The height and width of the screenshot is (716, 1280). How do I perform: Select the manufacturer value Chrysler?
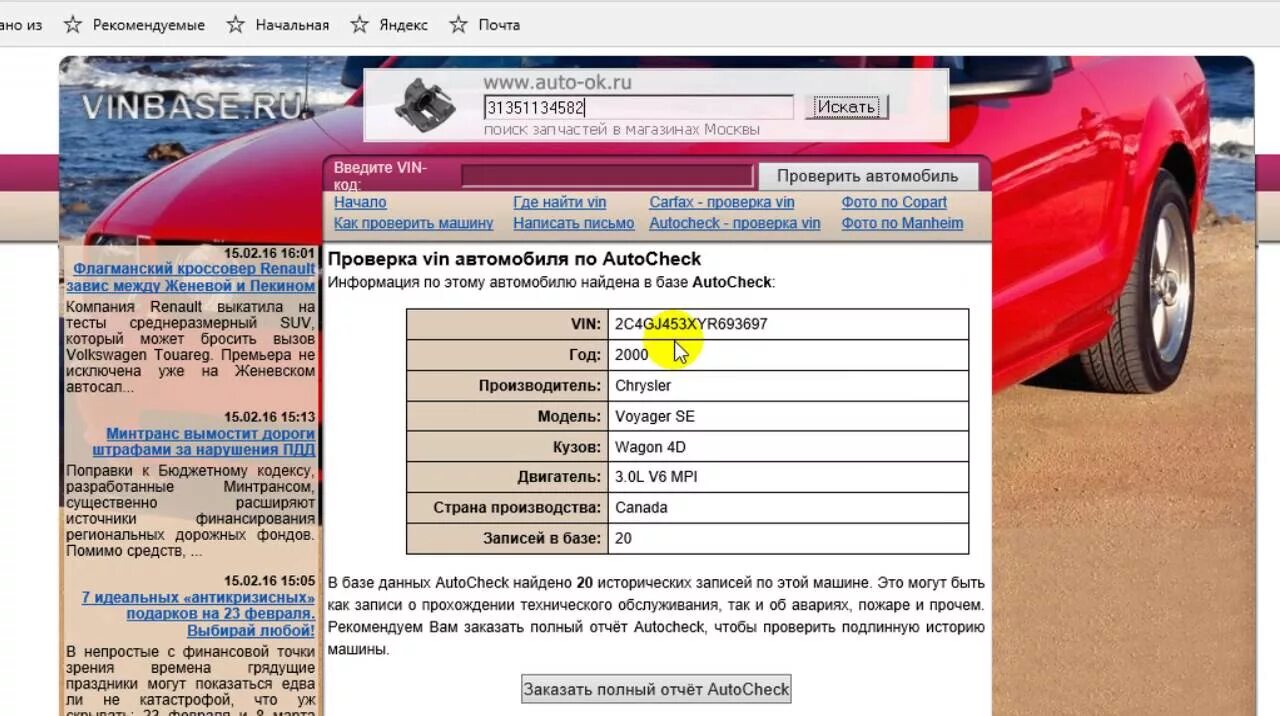(x=643, y=385)
